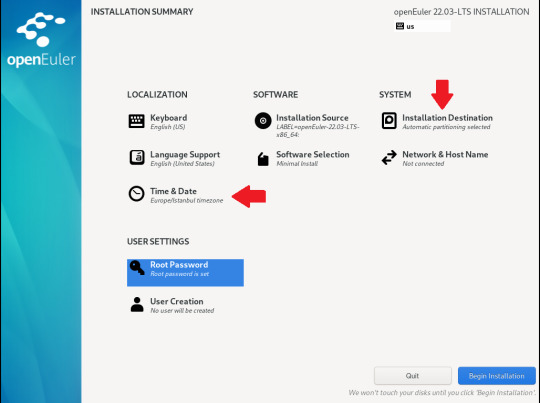This screenshot has width=540, height=403.
Task: Click the 'Minimal Install' text
Action: [x=297, y=164]
